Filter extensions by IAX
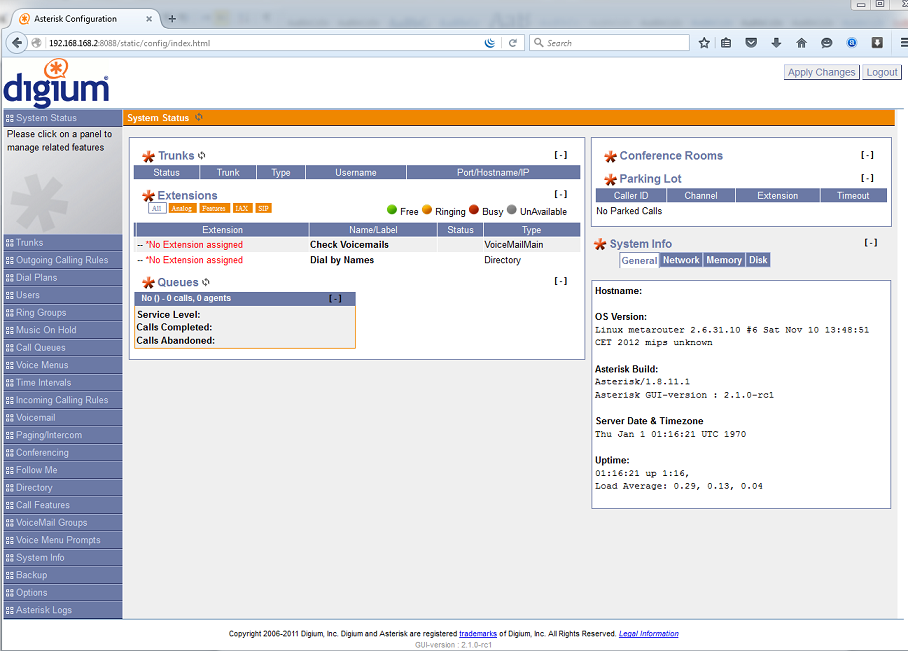 (x=241, y=209)
